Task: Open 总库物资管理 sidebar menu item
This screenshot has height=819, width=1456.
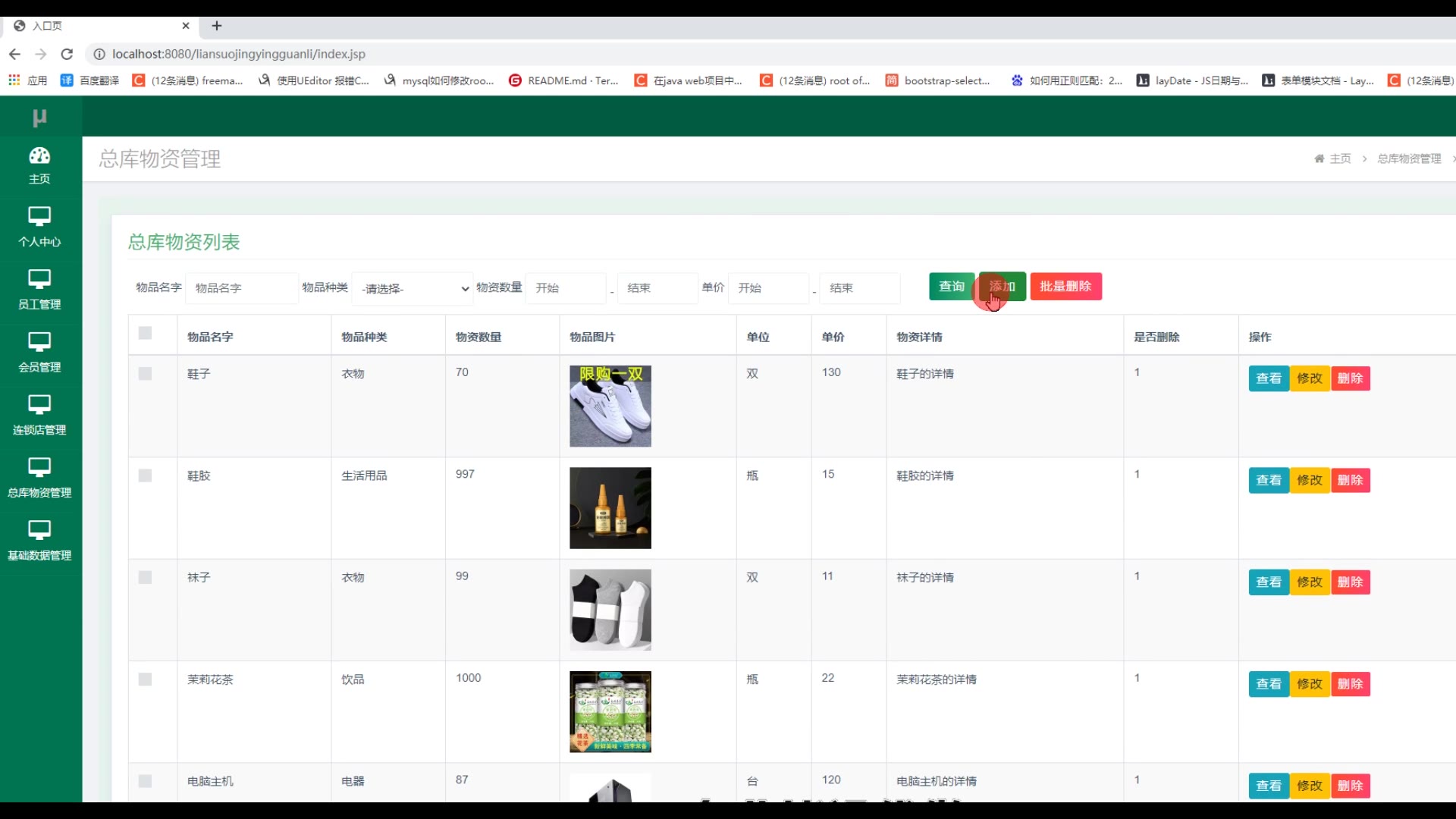Action: click(39, 478)
